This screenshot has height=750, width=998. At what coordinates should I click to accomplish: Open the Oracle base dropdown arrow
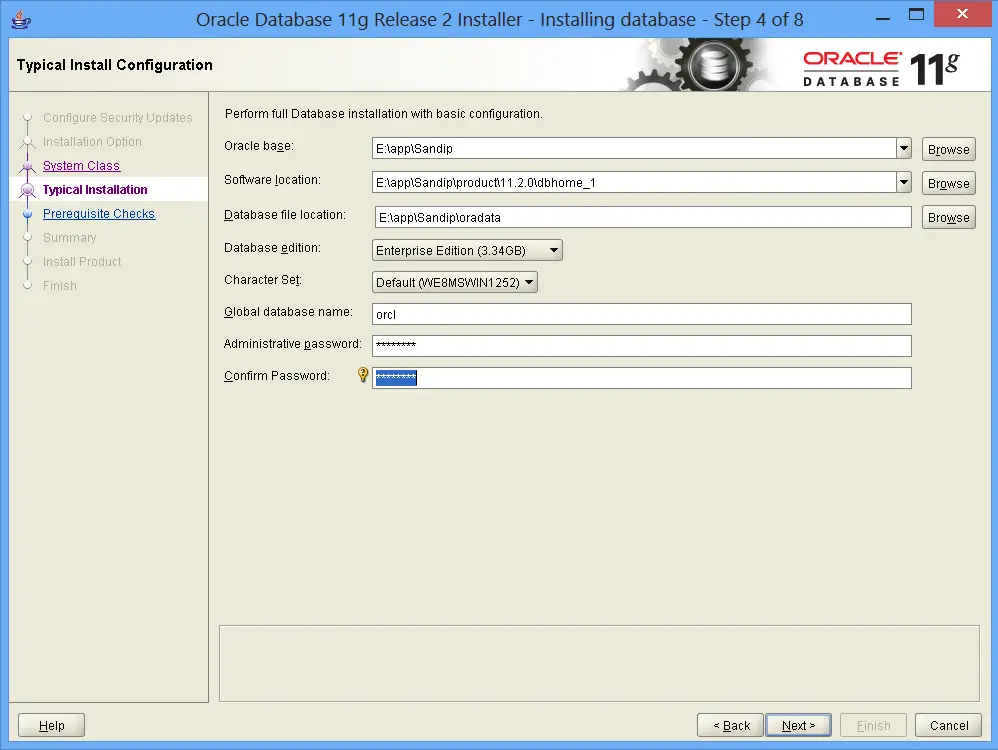[x=904, y=148]
